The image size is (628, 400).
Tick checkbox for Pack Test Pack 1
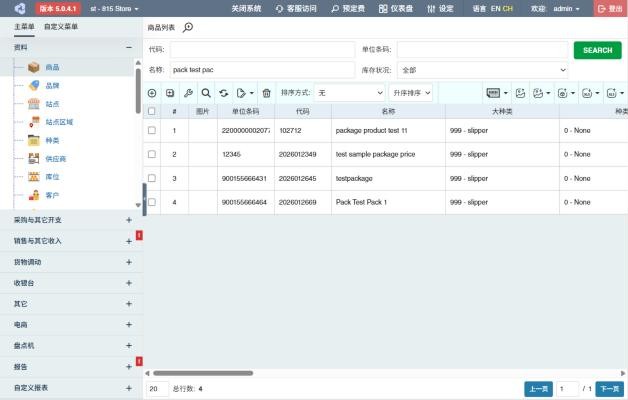151,202
